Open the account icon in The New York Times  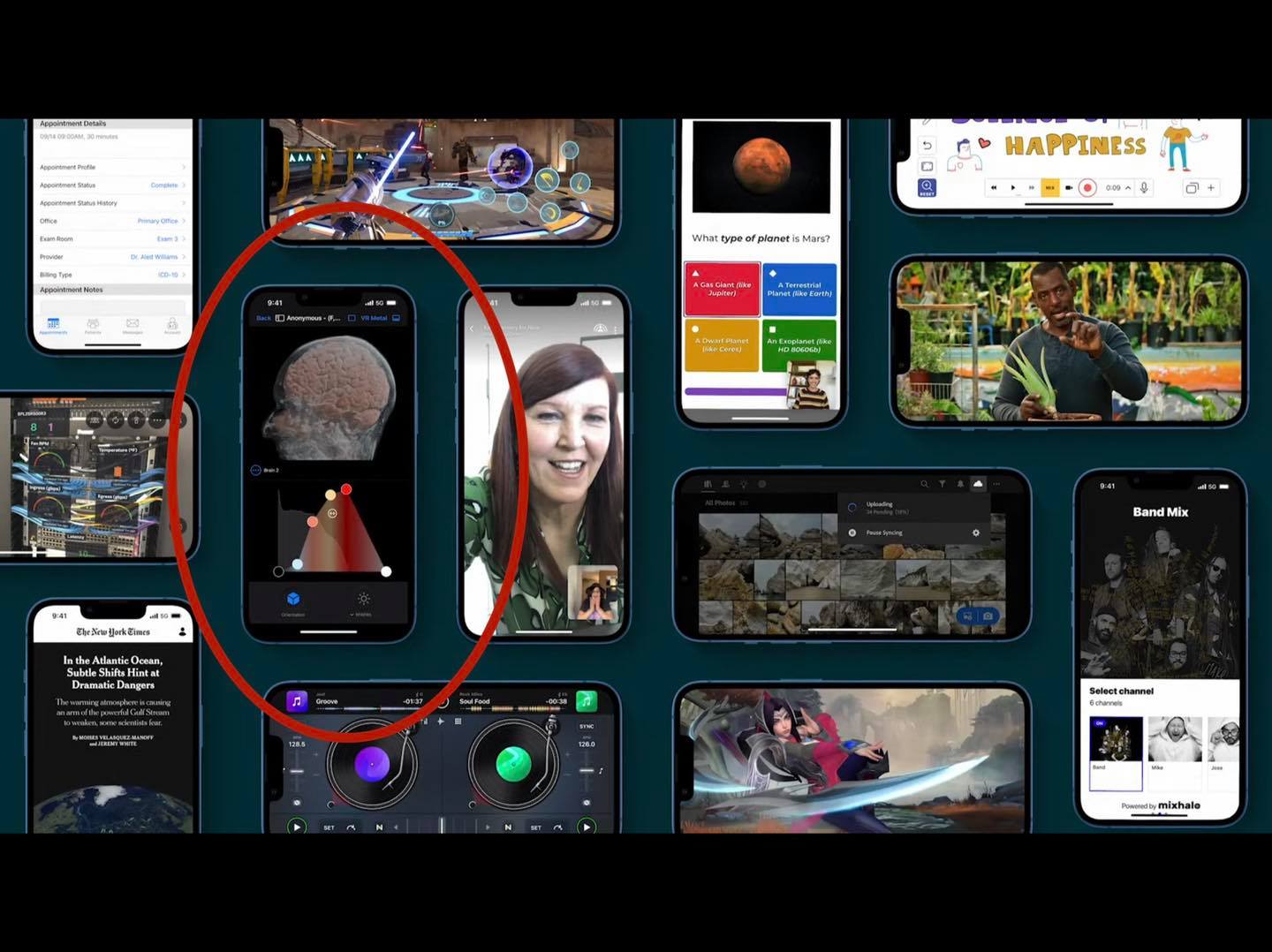[183, 632]
